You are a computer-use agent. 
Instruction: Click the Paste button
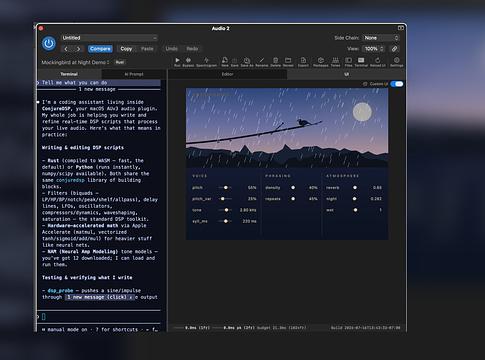[x=147, y=49]
